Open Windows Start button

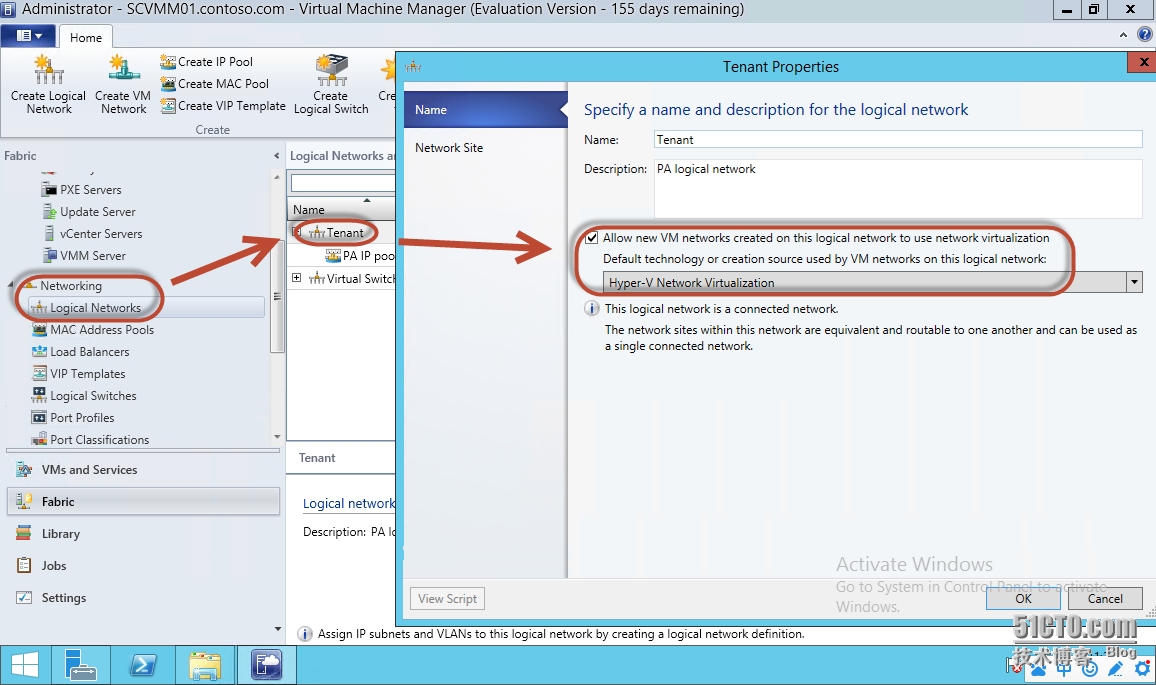pyautogui.click(x=25, y=666)
